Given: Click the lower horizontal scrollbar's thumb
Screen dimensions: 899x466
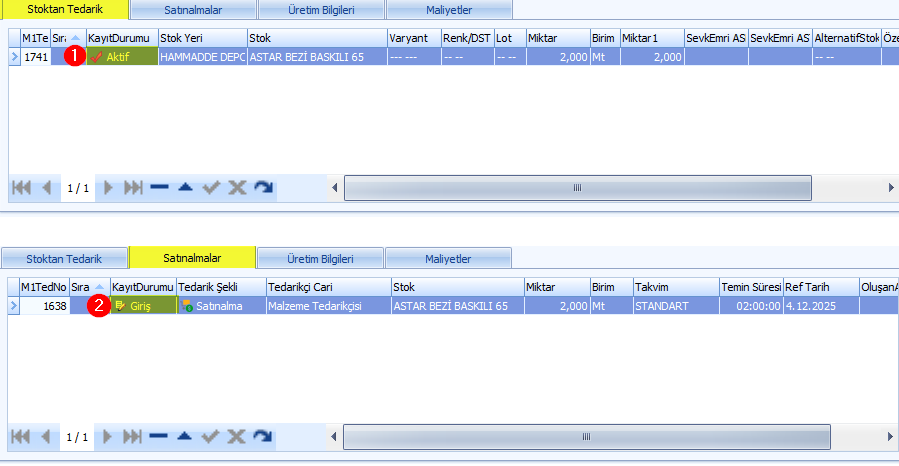Looking at the screenshot, I should [577, 437].
